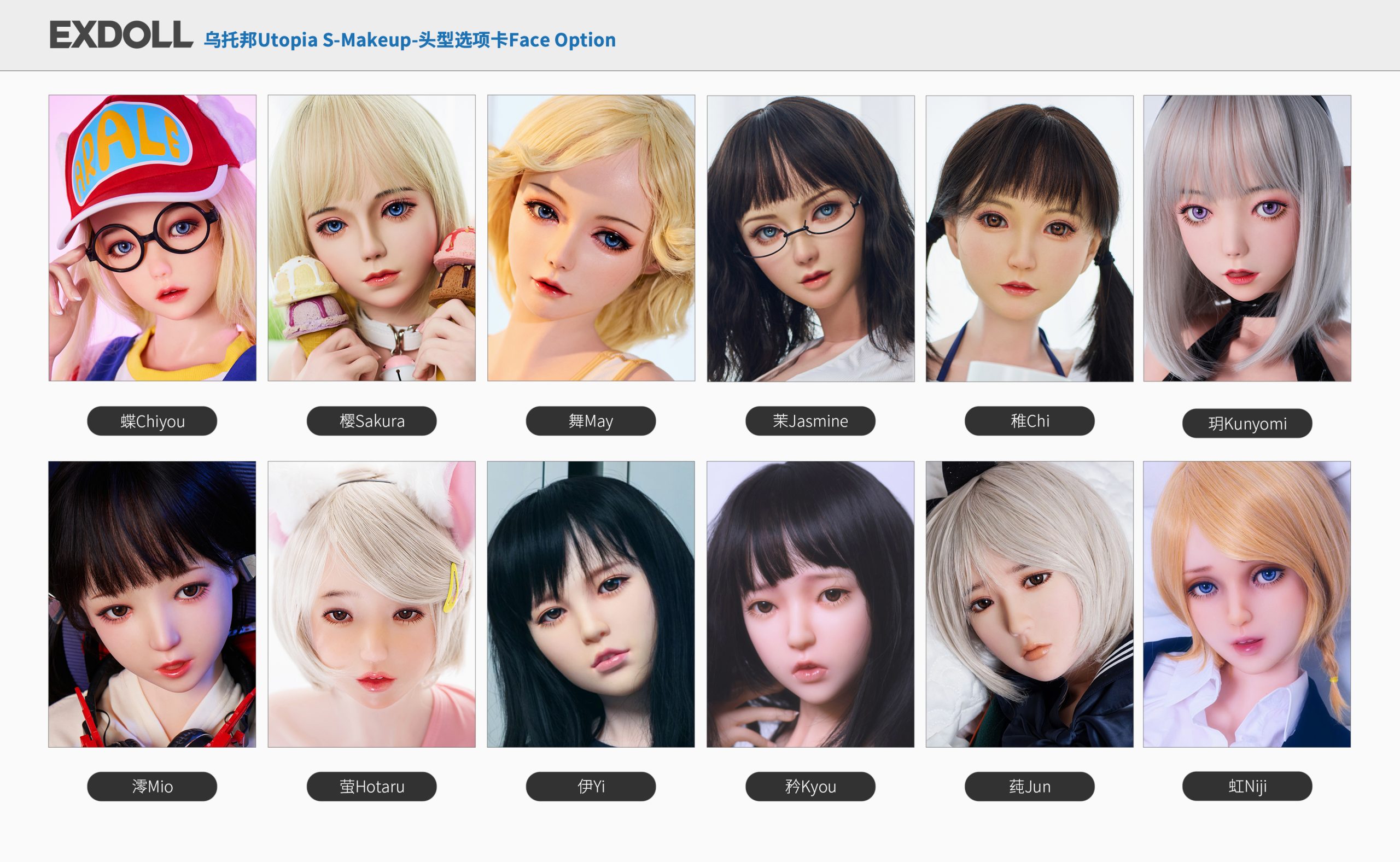Choose the Hotaru label button
Screen dimensions: 1400x862
click(x=371, y=786)
